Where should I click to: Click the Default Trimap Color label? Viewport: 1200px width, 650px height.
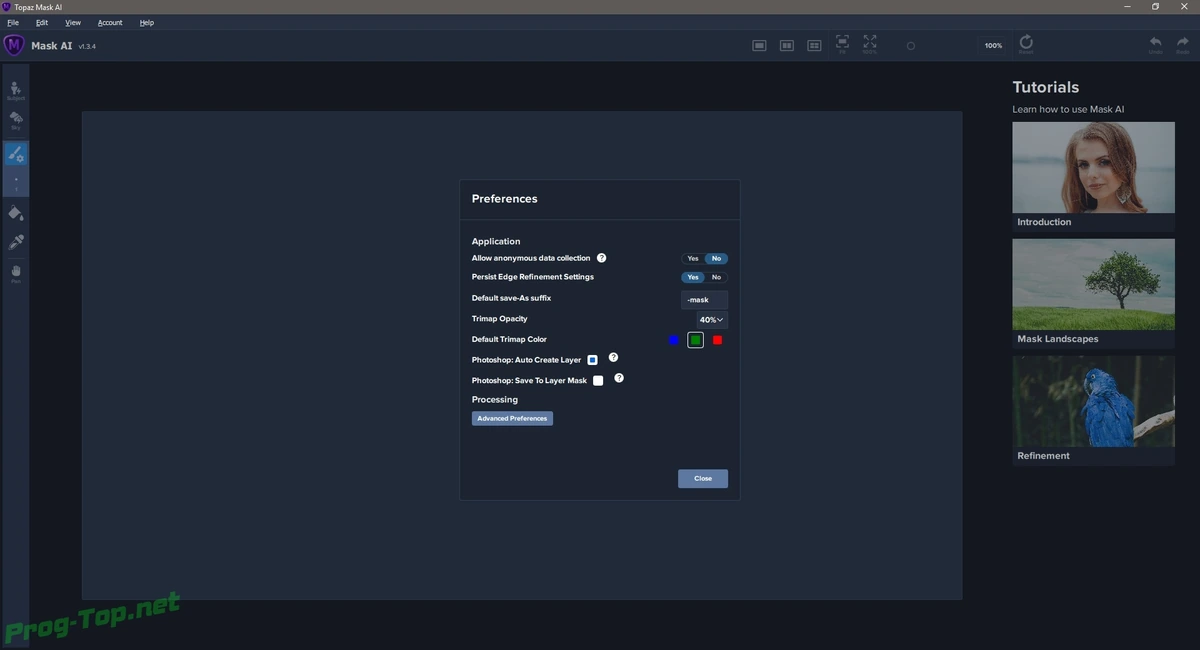[x=510, y=340]
